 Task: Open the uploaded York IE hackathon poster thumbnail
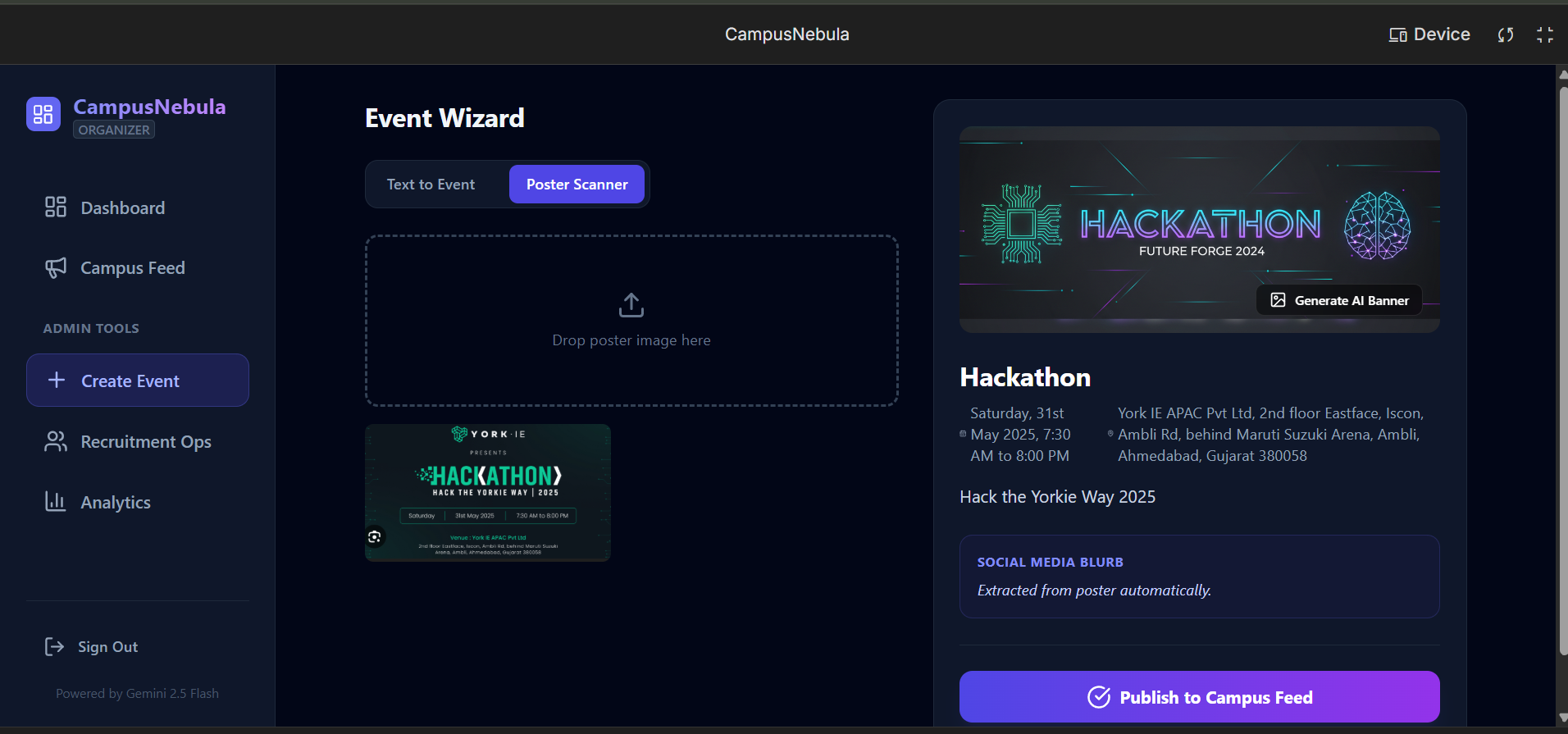(x=488, y=492)
